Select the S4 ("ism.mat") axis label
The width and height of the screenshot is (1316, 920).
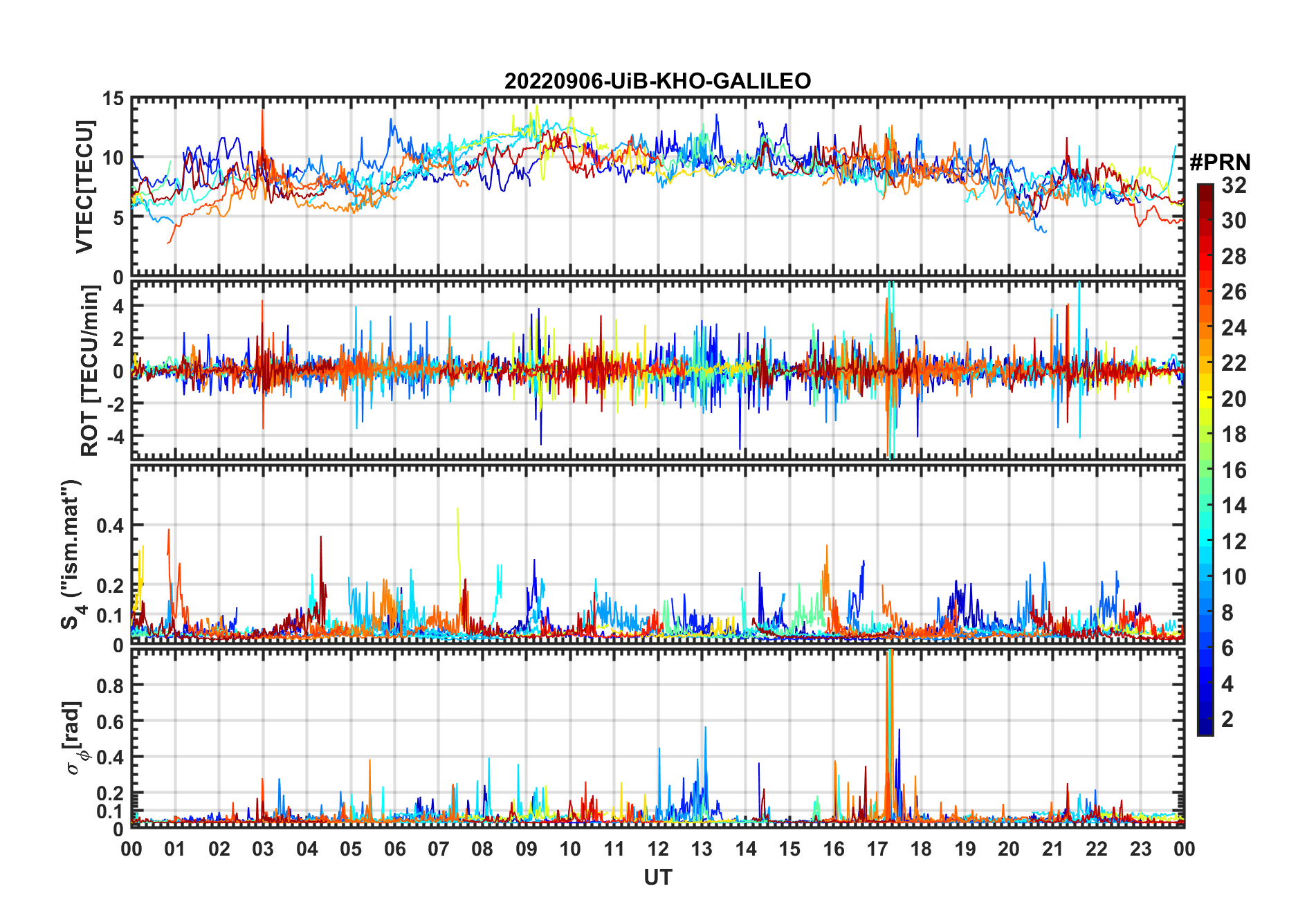(72, 555)
